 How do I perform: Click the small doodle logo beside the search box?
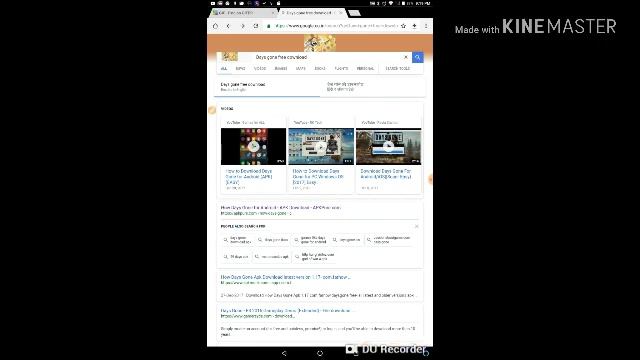(229, 57)
